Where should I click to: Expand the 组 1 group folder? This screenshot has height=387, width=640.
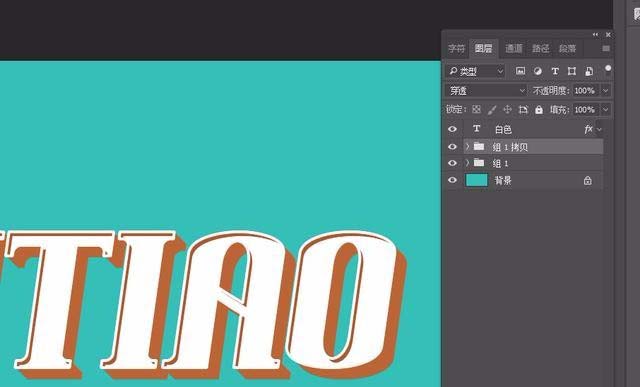[468, 163]
